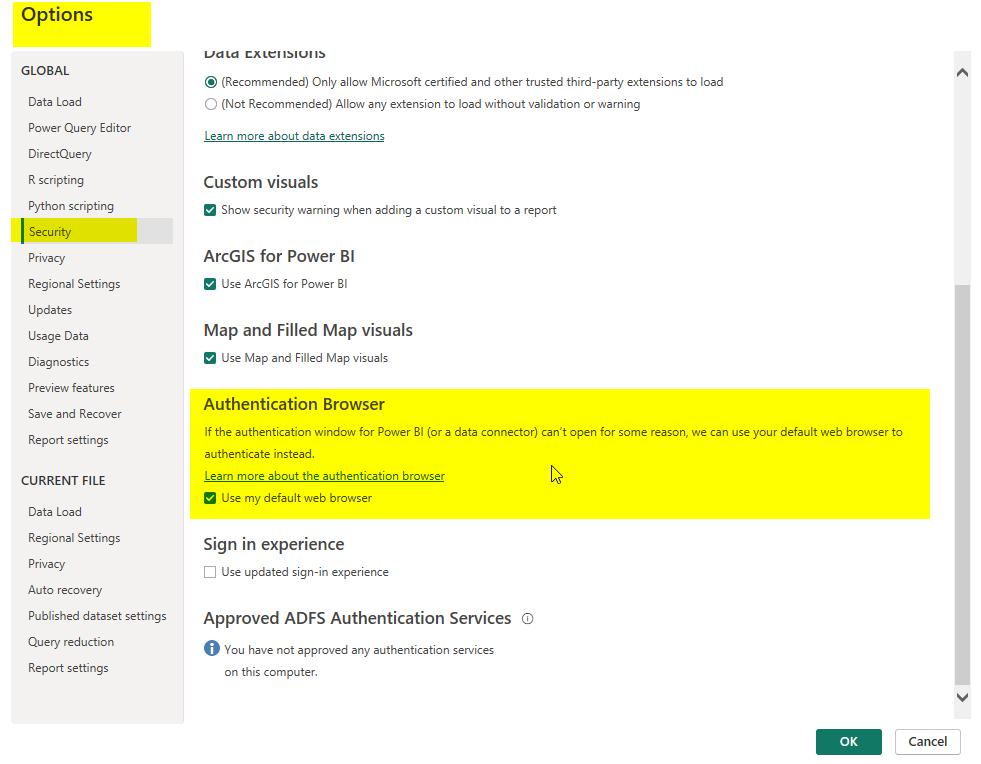The width and height of the screenshot is (981, 764).
Task: Open Global Report settings
Action: pyautogui.click(x=68, y=440)
